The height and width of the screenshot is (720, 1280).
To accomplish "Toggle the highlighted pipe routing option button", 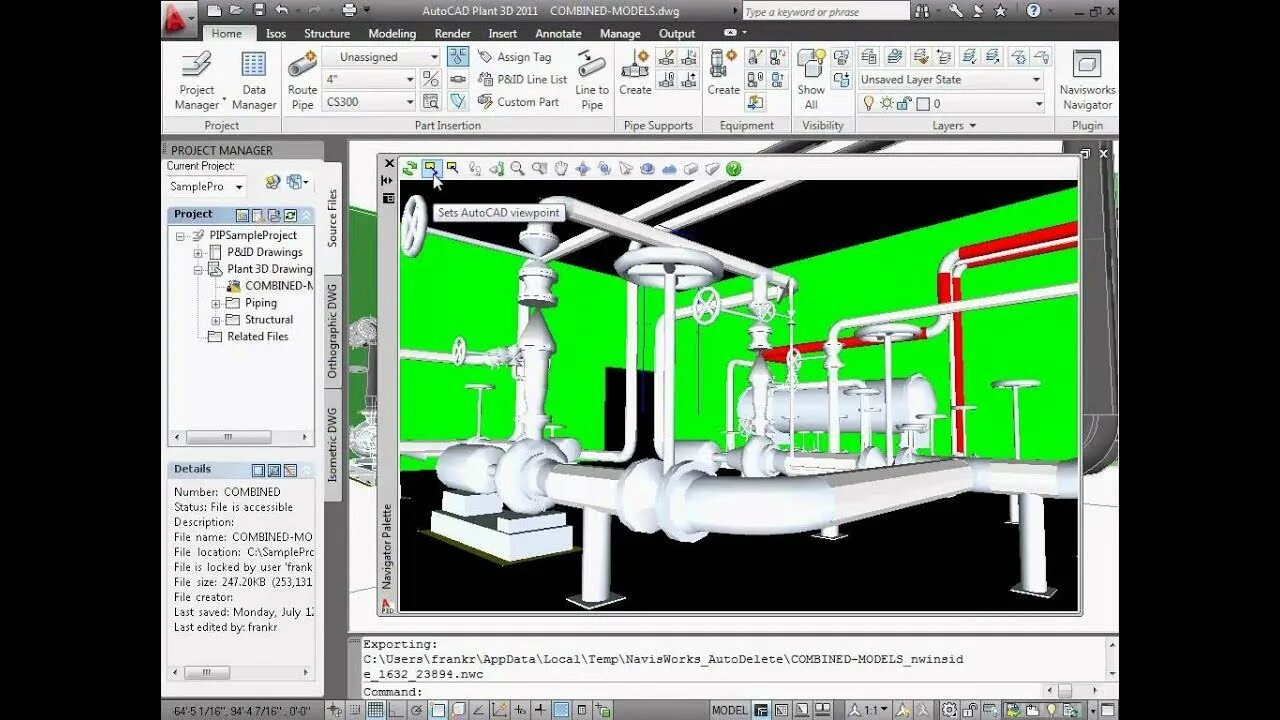I will tap(458, 57).
